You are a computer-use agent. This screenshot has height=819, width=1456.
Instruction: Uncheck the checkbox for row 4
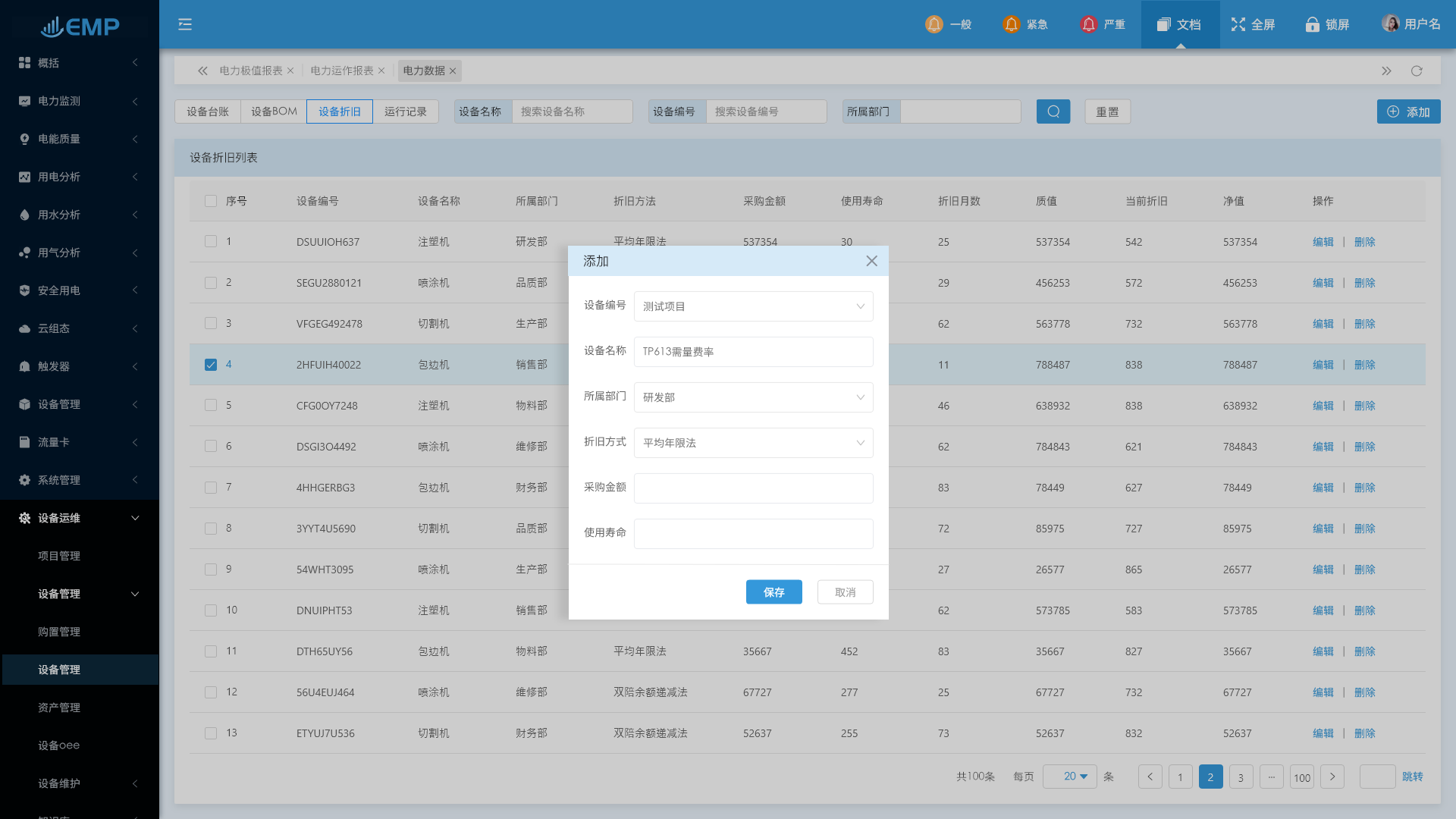point(211,365)
